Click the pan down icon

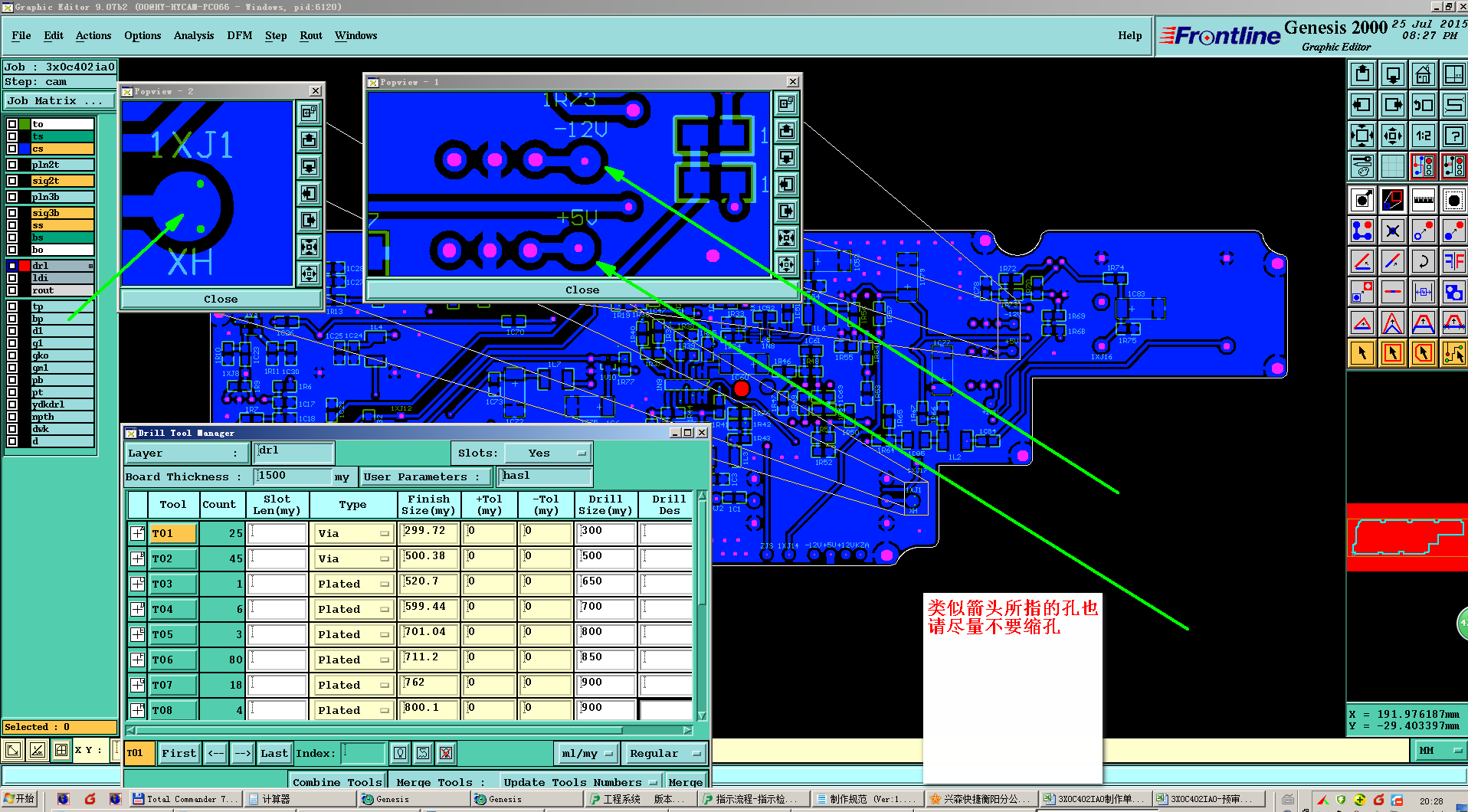click(1393, 74)
